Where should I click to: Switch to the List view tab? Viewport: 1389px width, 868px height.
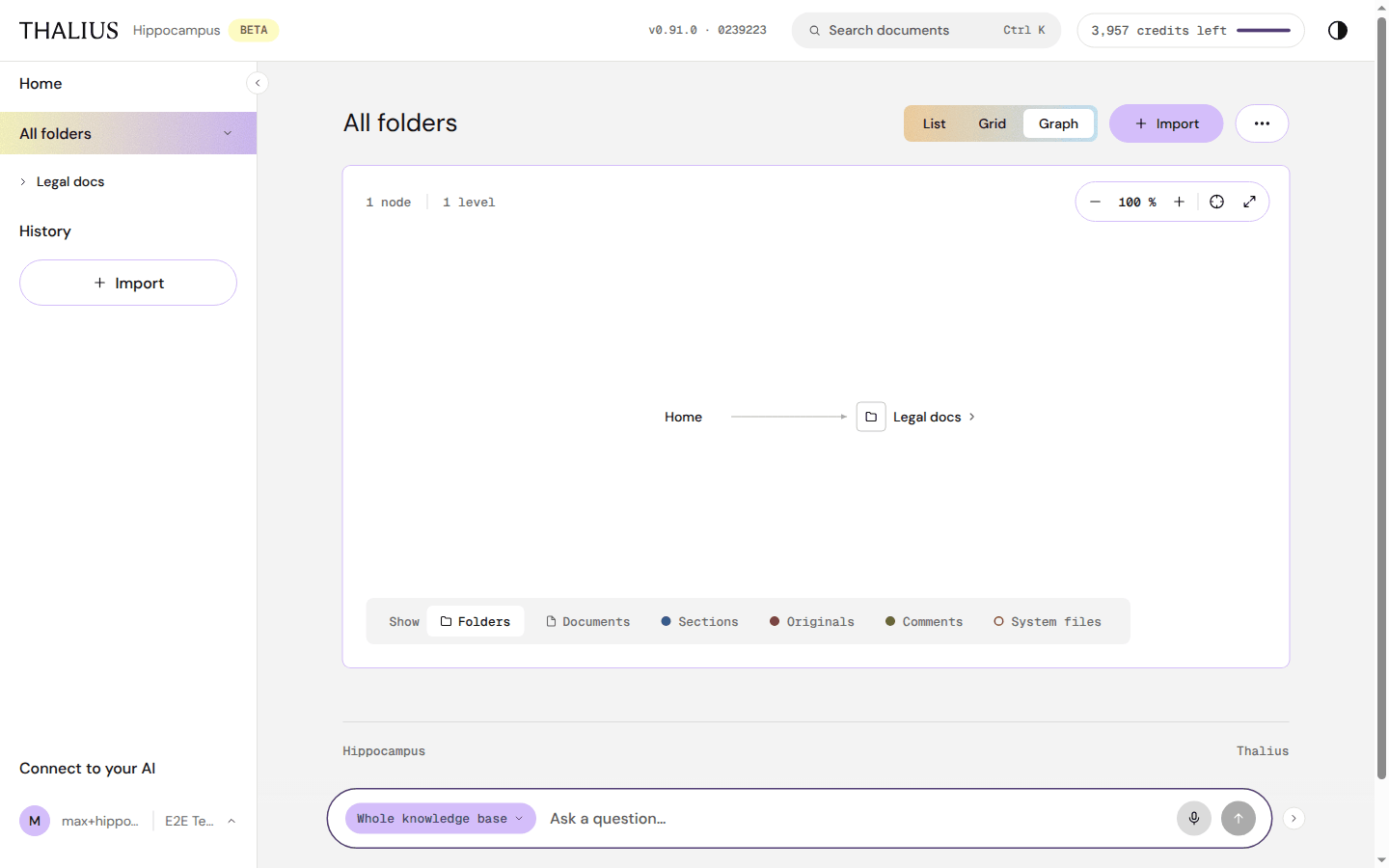934,123
